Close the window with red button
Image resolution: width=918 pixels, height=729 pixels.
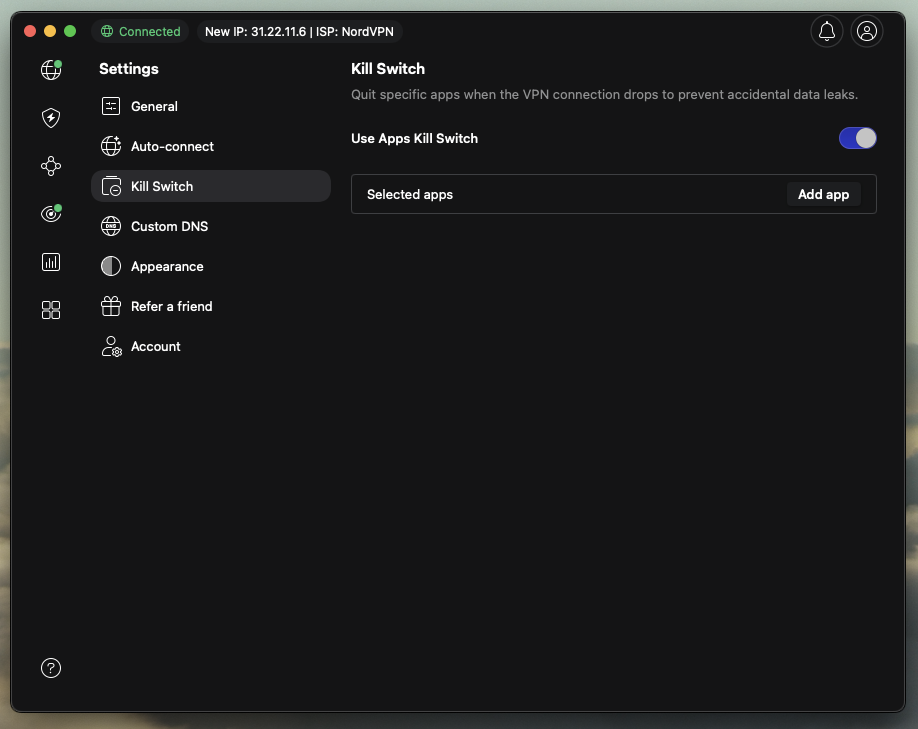(x=30, y=31)
